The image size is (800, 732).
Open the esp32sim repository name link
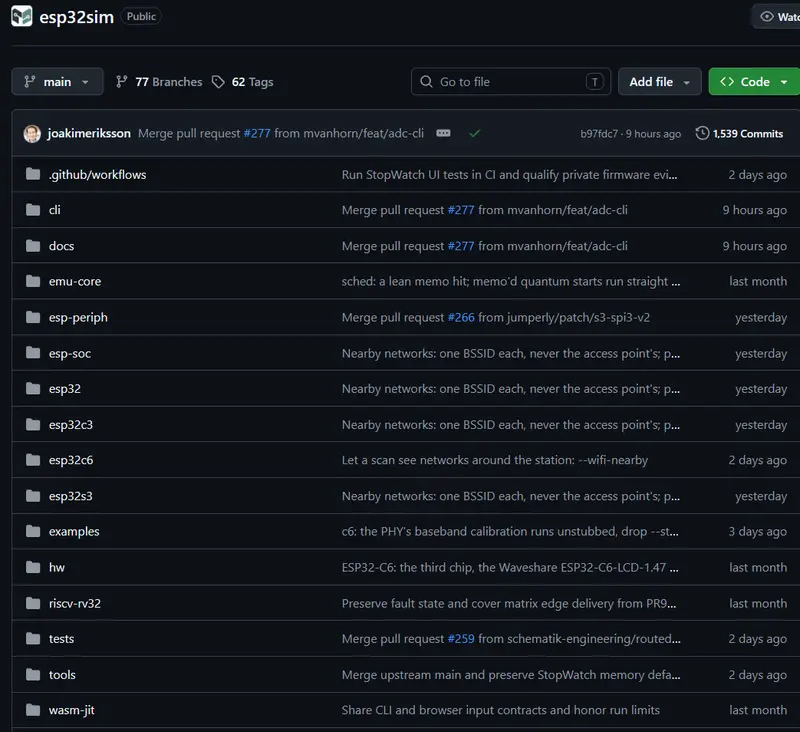click(77, 17)
